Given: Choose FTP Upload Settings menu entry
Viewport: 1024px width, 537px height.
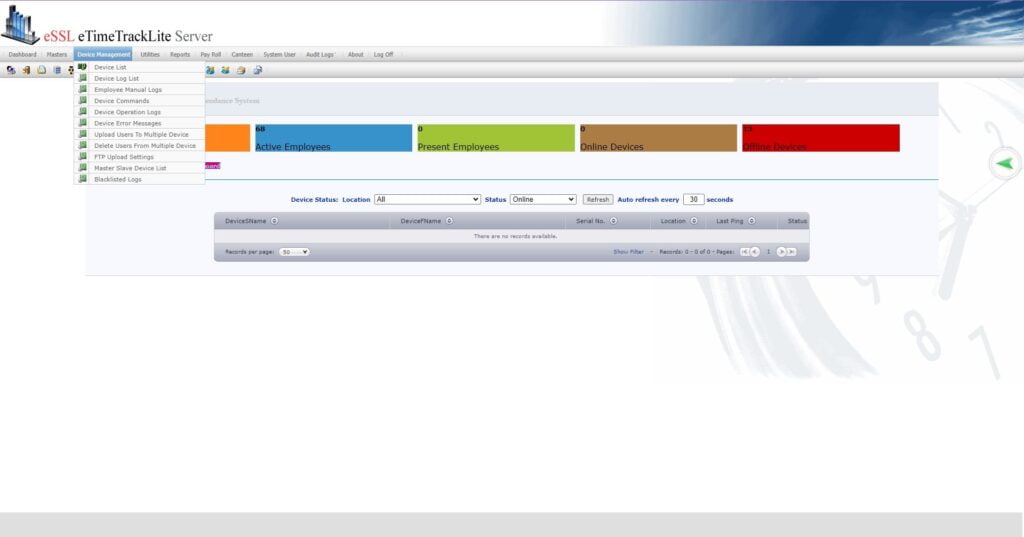Looking at the screenshot, I should (140, 157).
